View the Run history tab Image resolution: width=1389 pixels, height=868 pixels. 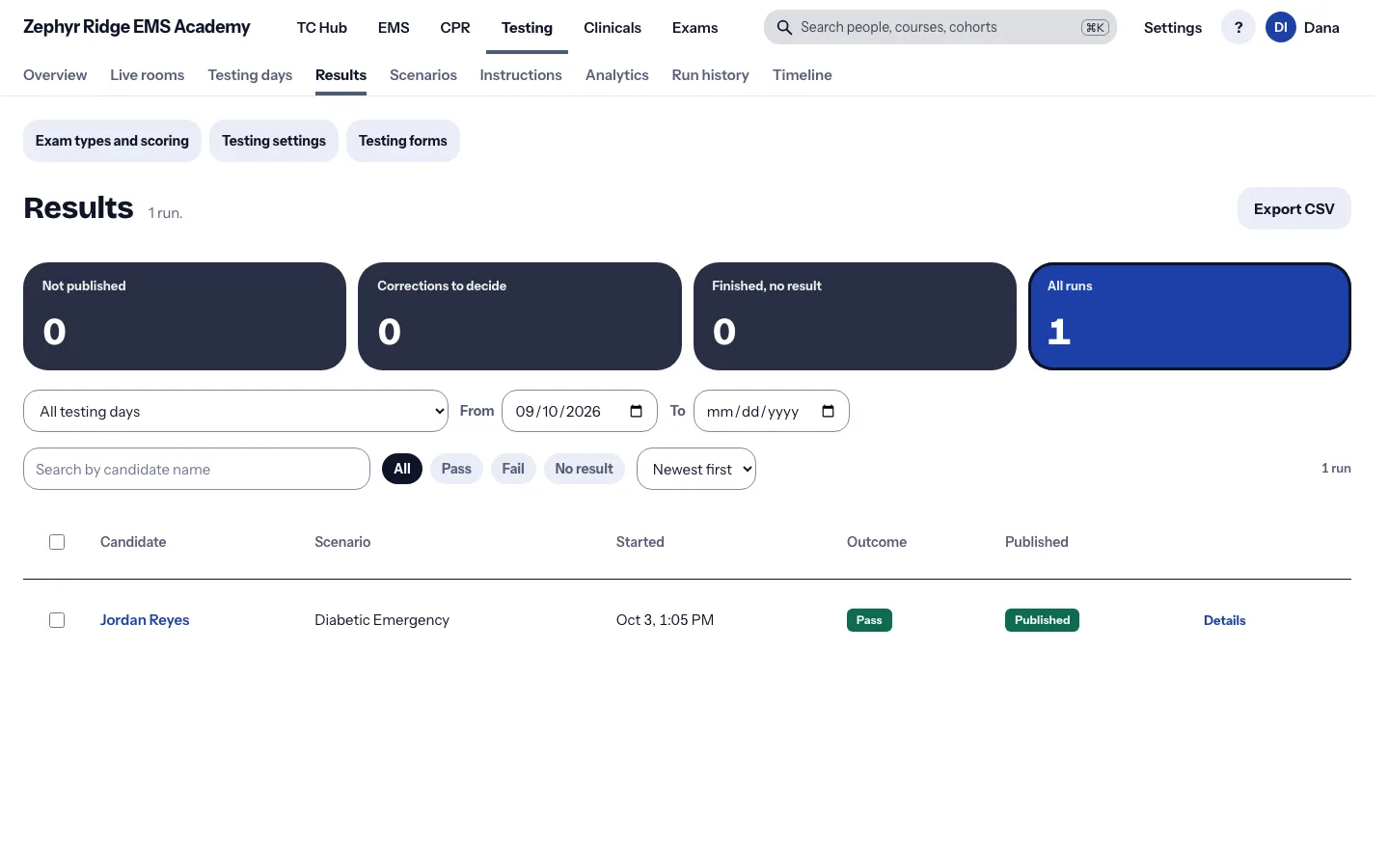coord(710,75)
